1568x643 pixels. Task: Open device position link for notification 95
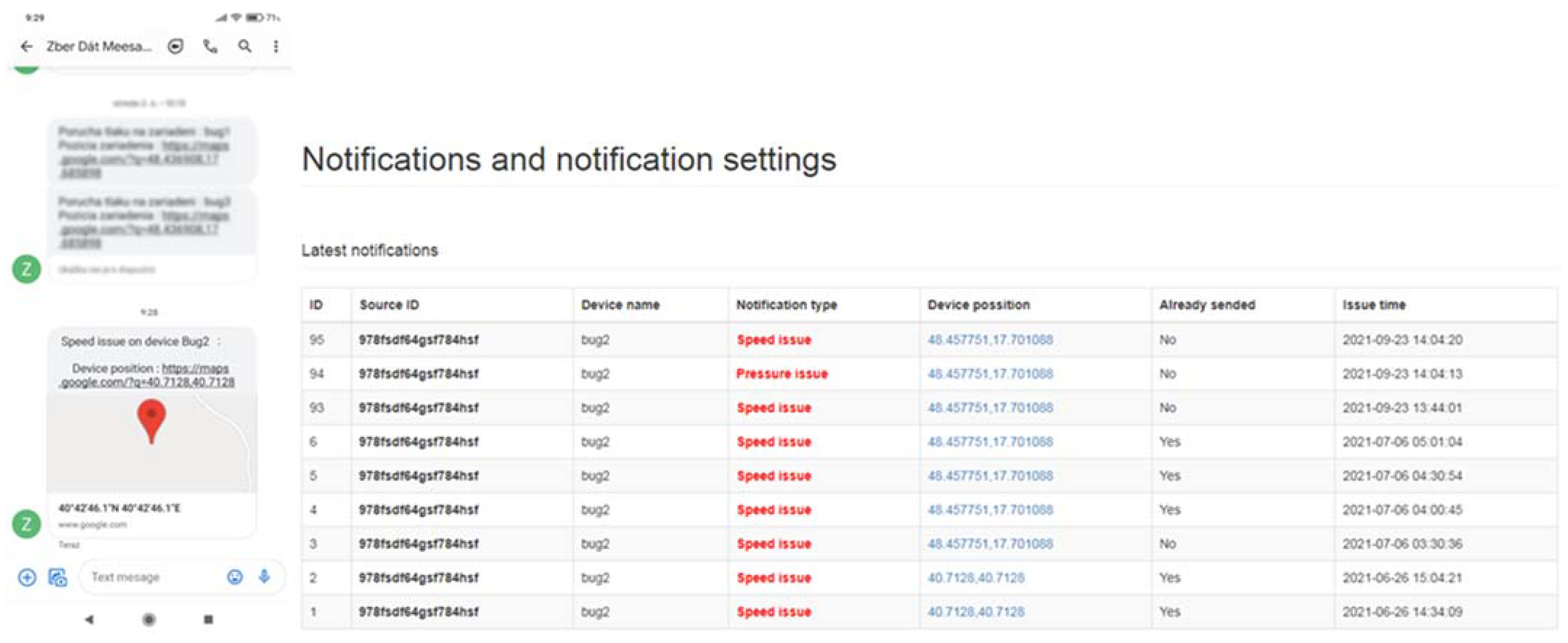[990, 340]
